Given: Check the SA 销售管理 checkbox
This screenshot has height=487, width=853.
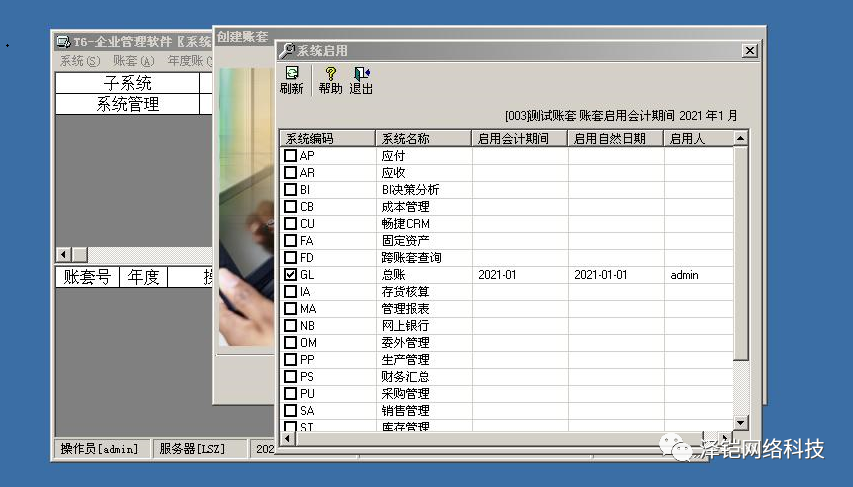Looking at the screenshot, I should pos(290,411).
